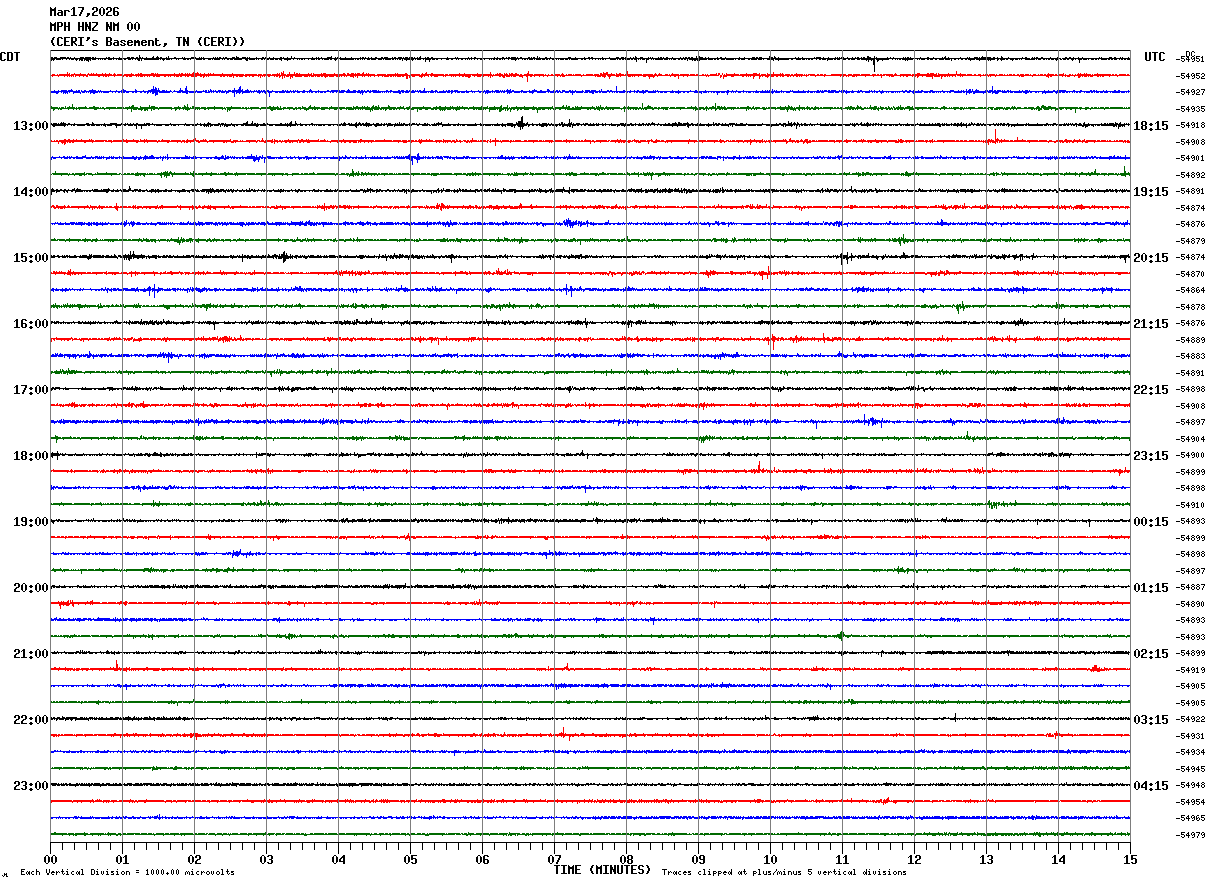Click minute axis tick label 14
The height and width of the screenshot is (886, 1210).
click(x=1058, y=859)
